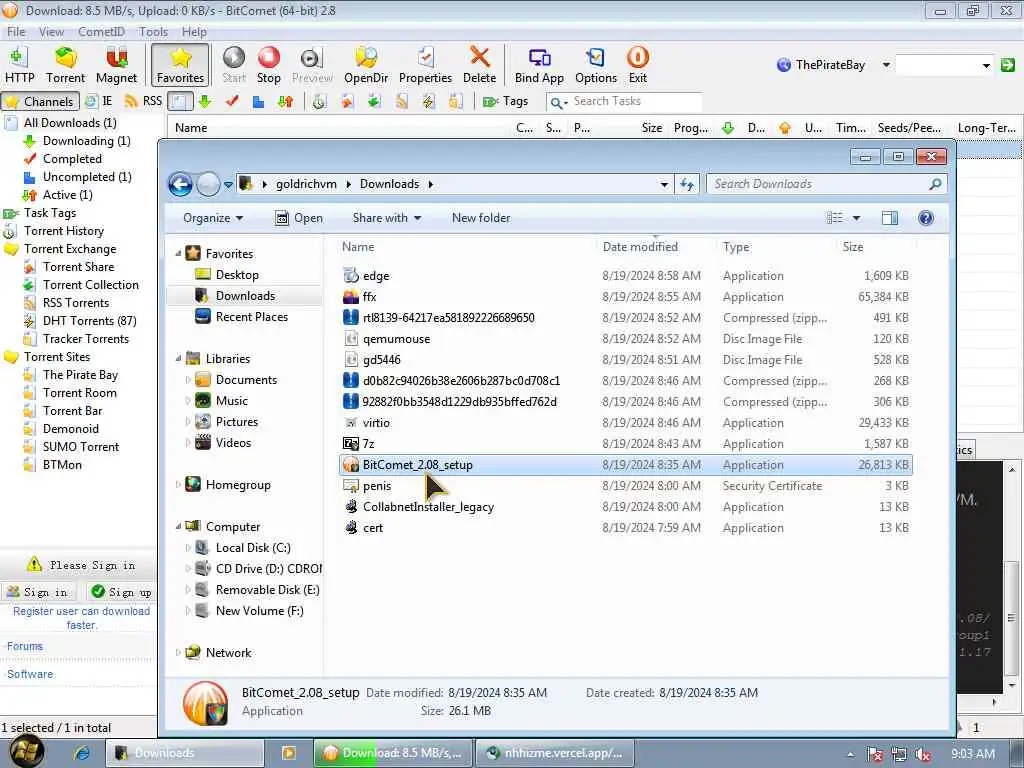
Task: Toggle the Favorites star button in BitComet
Action: pyautogui.click(x=180, y=65)
